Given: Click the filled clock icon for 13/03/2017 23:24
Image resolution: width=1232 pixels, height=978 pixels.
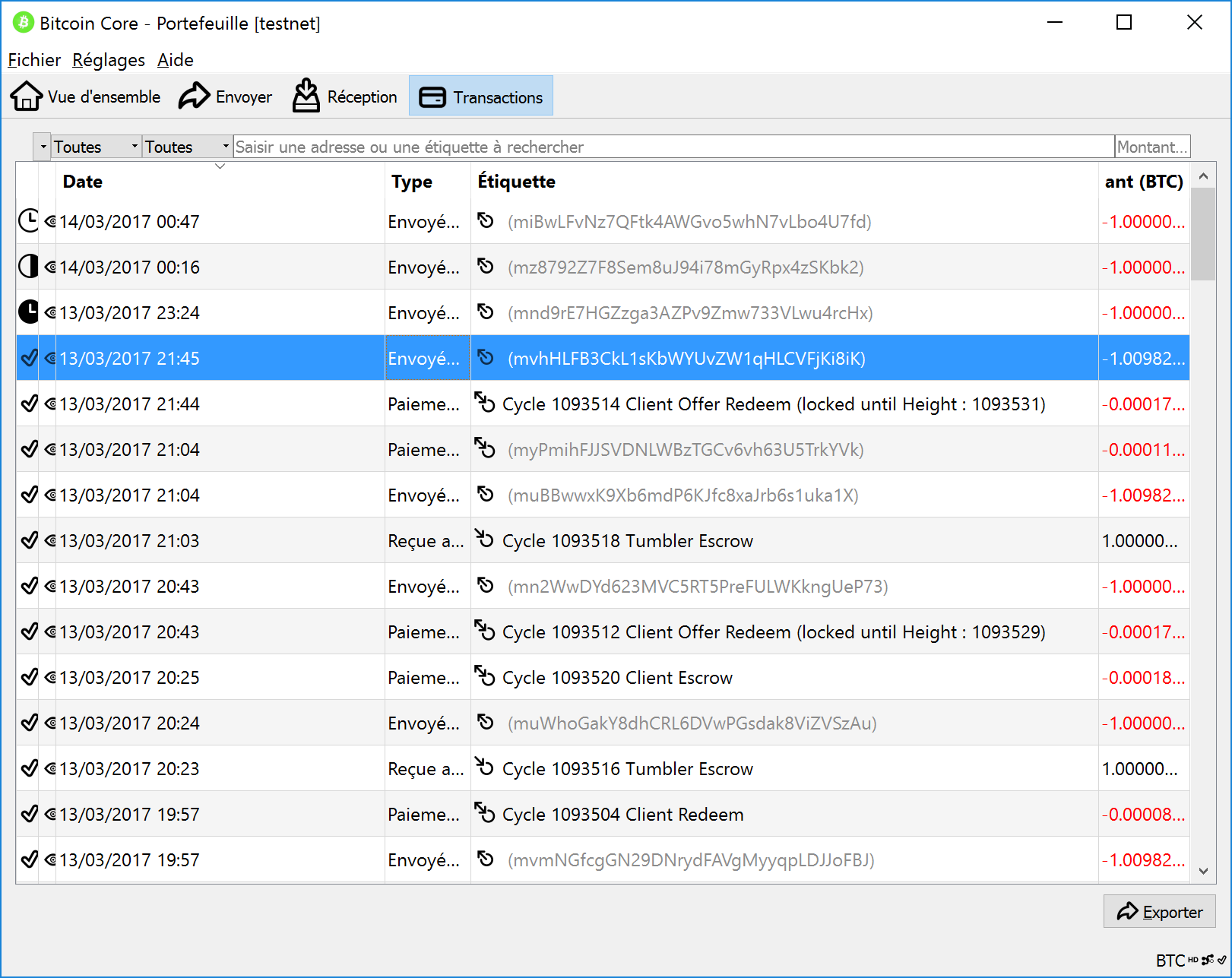Looking at the screenshot, I should pos(29,312).
